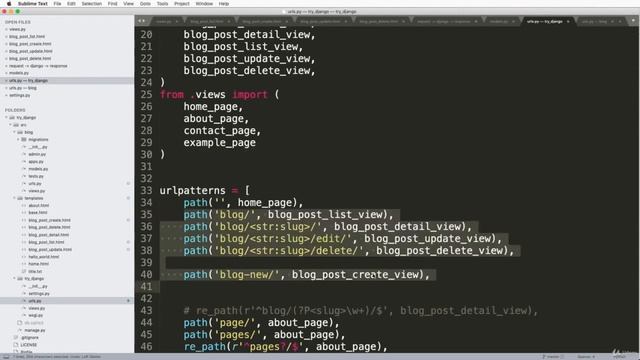Open admin.py in the blog folder
This screenshot has width=640, height=360.
[37, 154]
